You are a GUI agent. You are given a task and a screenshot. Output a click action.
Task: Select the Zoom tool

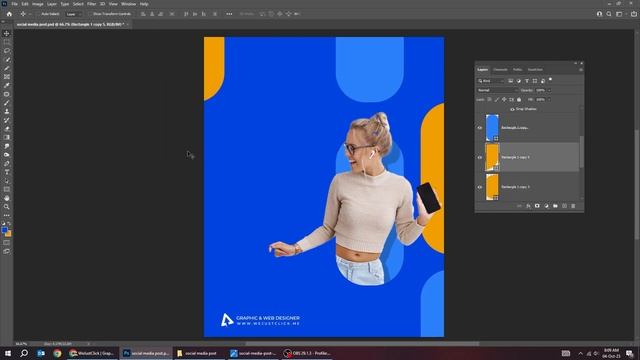(7, 207)
